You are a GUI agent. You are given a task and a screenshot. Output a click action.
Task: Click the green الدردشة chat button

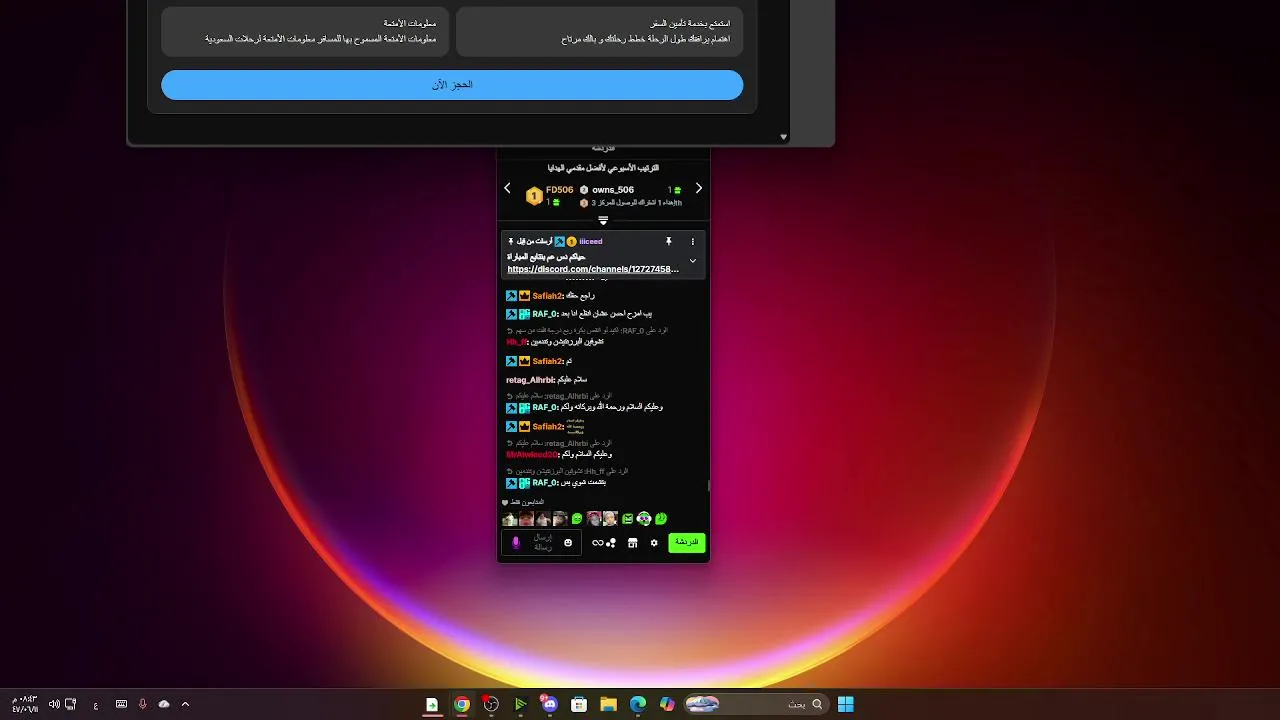[x=686, y=542]
